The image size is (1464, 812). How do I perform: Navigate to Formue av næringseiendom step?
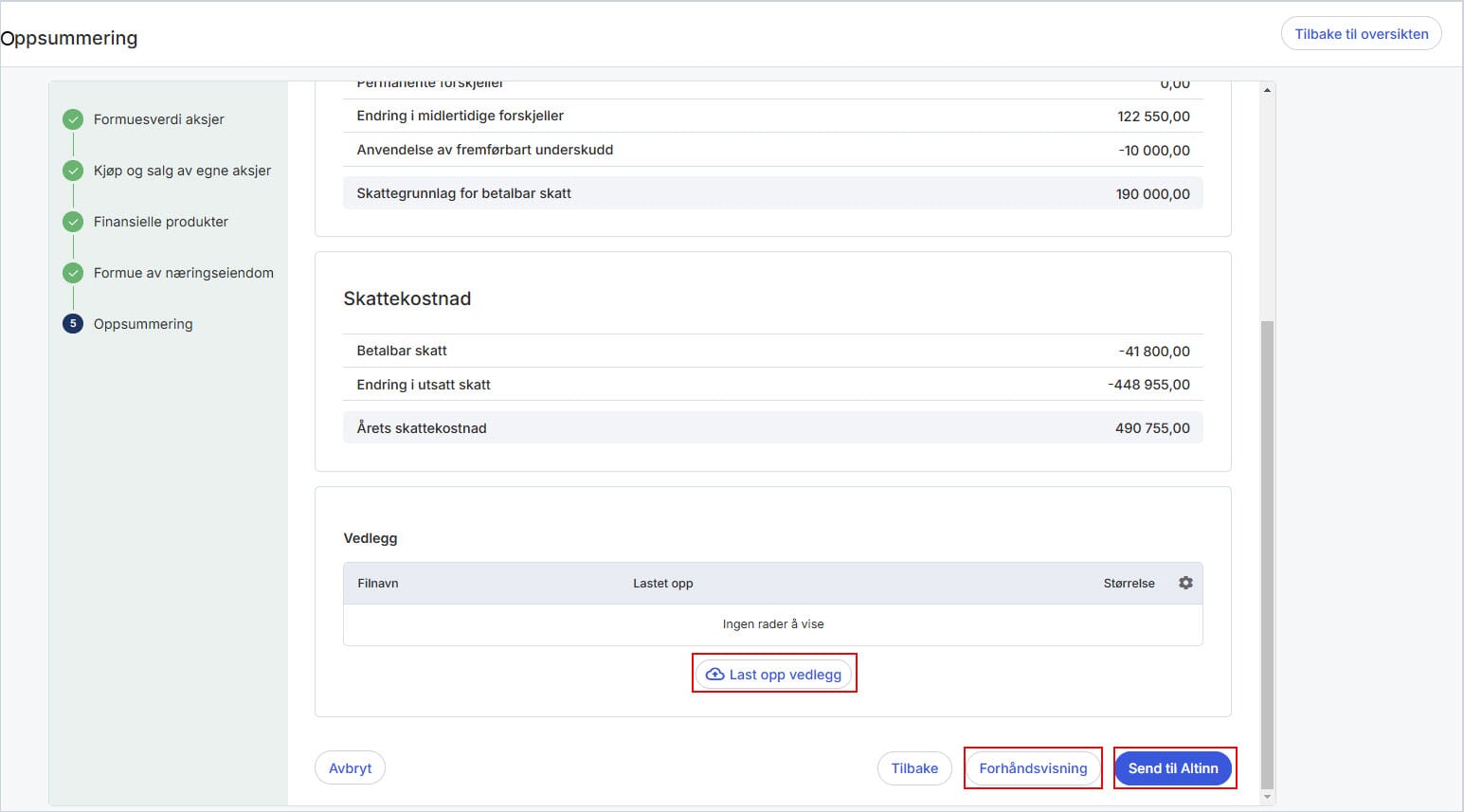[x=183, y=273]
